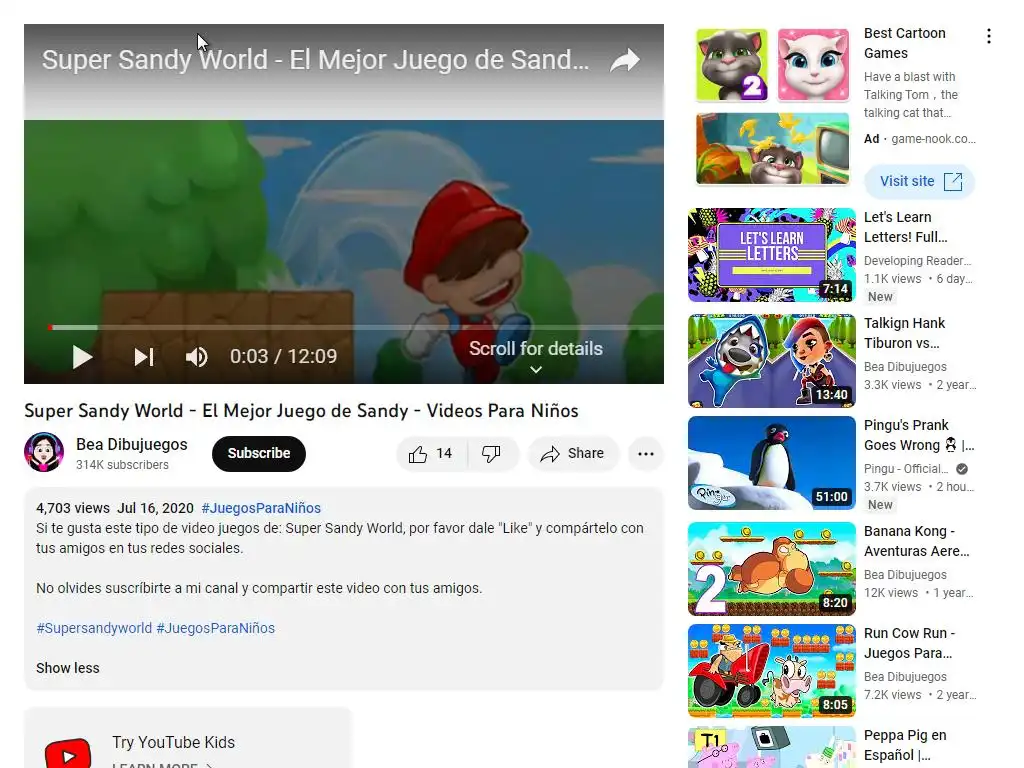Screen dimensions: 1024x768
Task: Click the game-nook.co ad domain
Action: [933, 139]
